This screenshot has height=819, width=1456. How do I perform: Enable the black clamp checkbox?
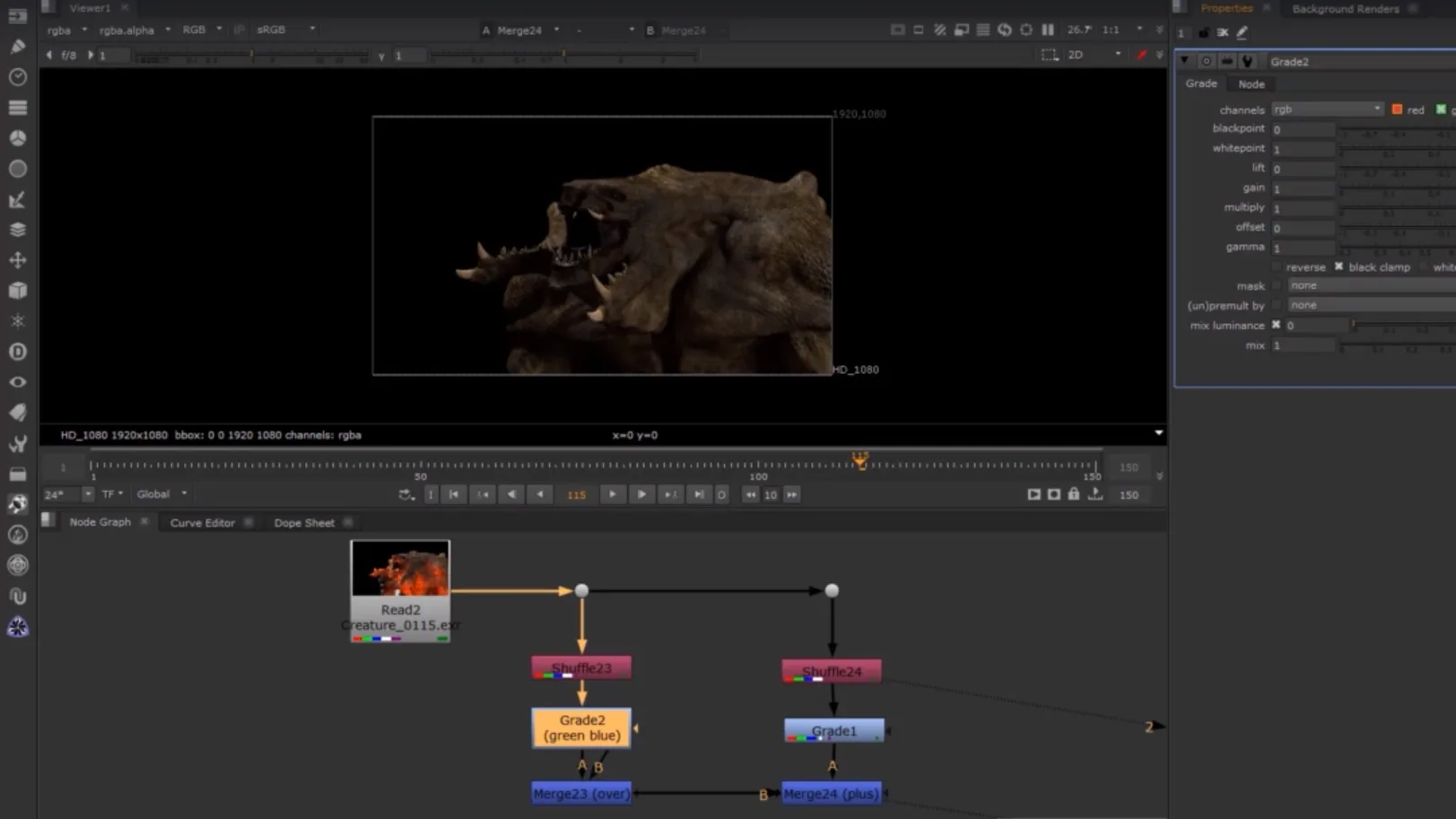click(x=1338, y=266)
